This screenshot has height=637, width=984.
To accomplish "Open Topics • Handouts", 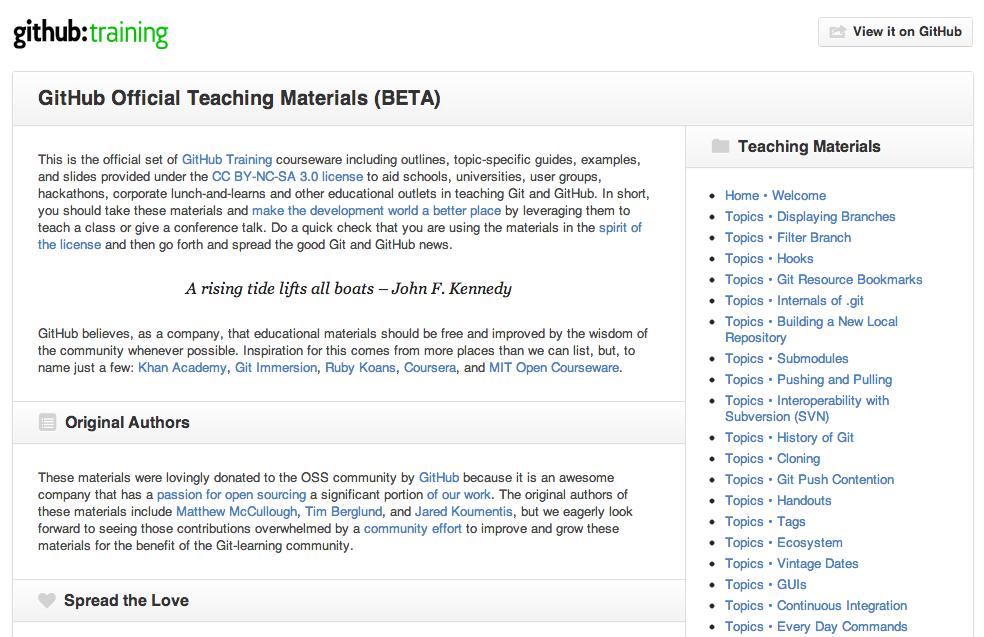I will (x=778, y=501).
